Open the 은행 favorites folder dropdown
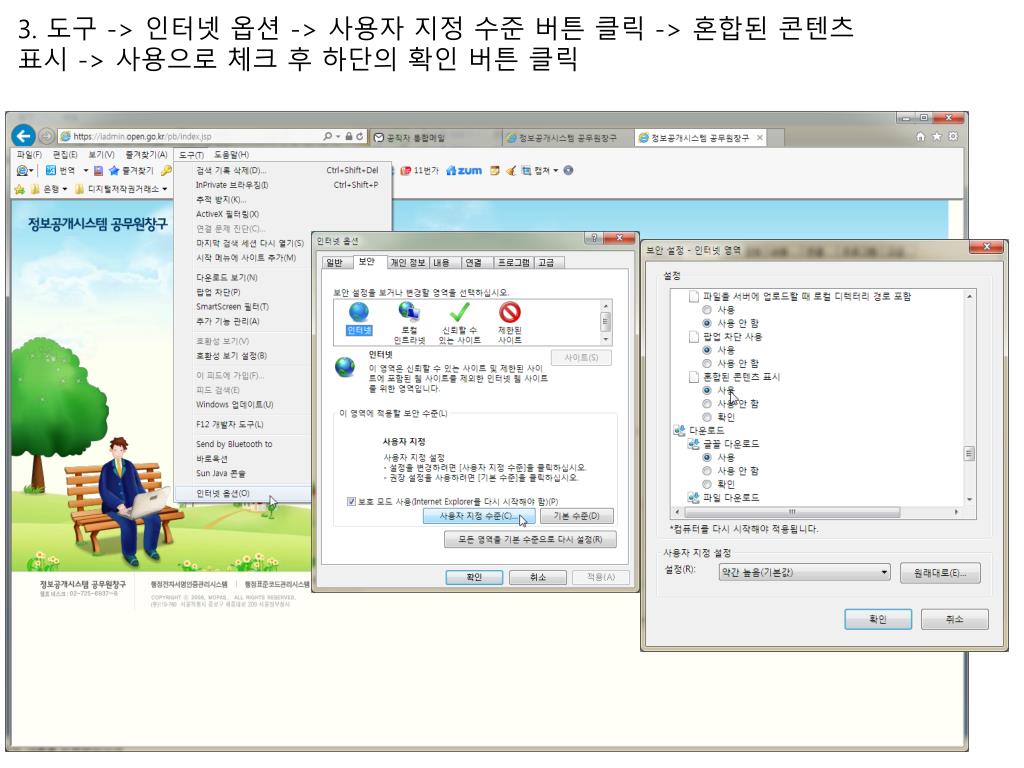 point(65,189)
